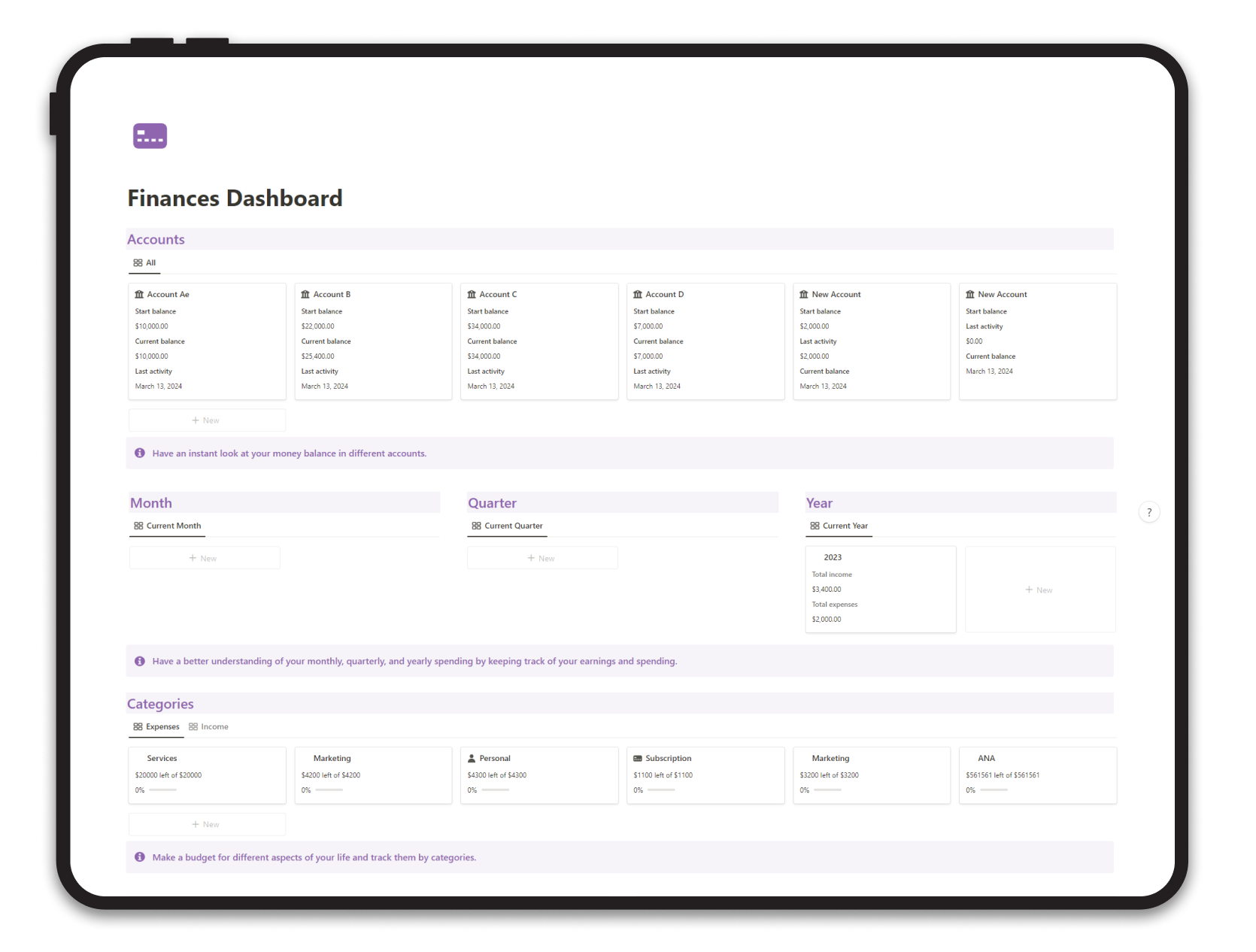Click the info icon in the budget tips banner
Screen dimensions: 1256x952
coord(139,856)
